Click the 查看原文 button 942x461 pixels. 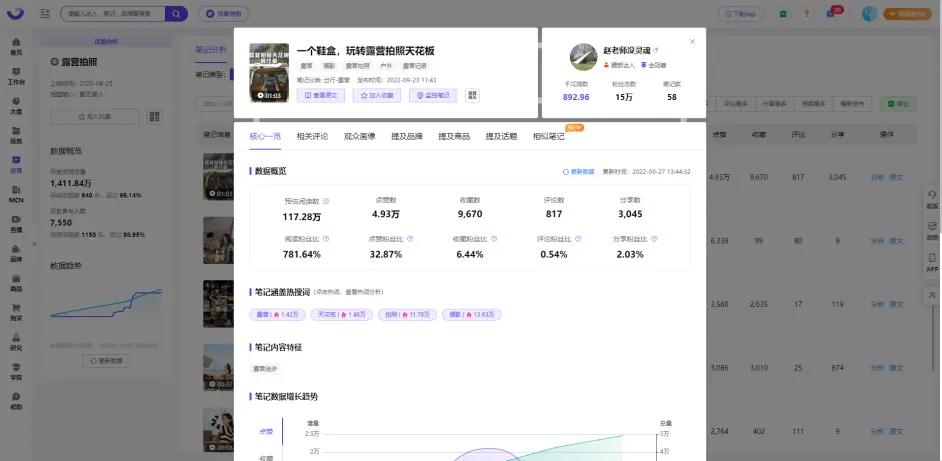click(321, 95)
